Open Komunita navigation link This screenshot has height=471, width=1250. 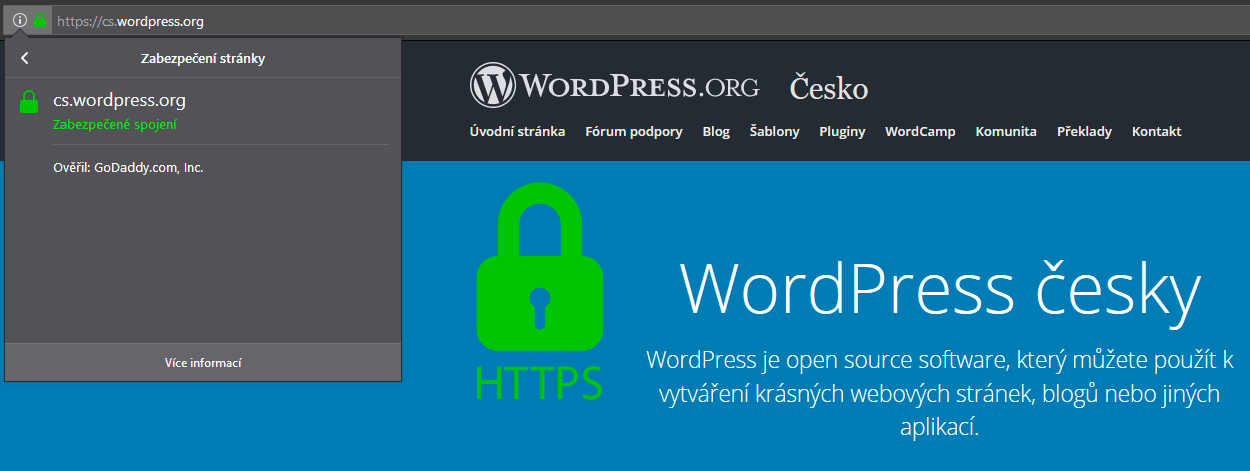click(x=1006, y=132)
